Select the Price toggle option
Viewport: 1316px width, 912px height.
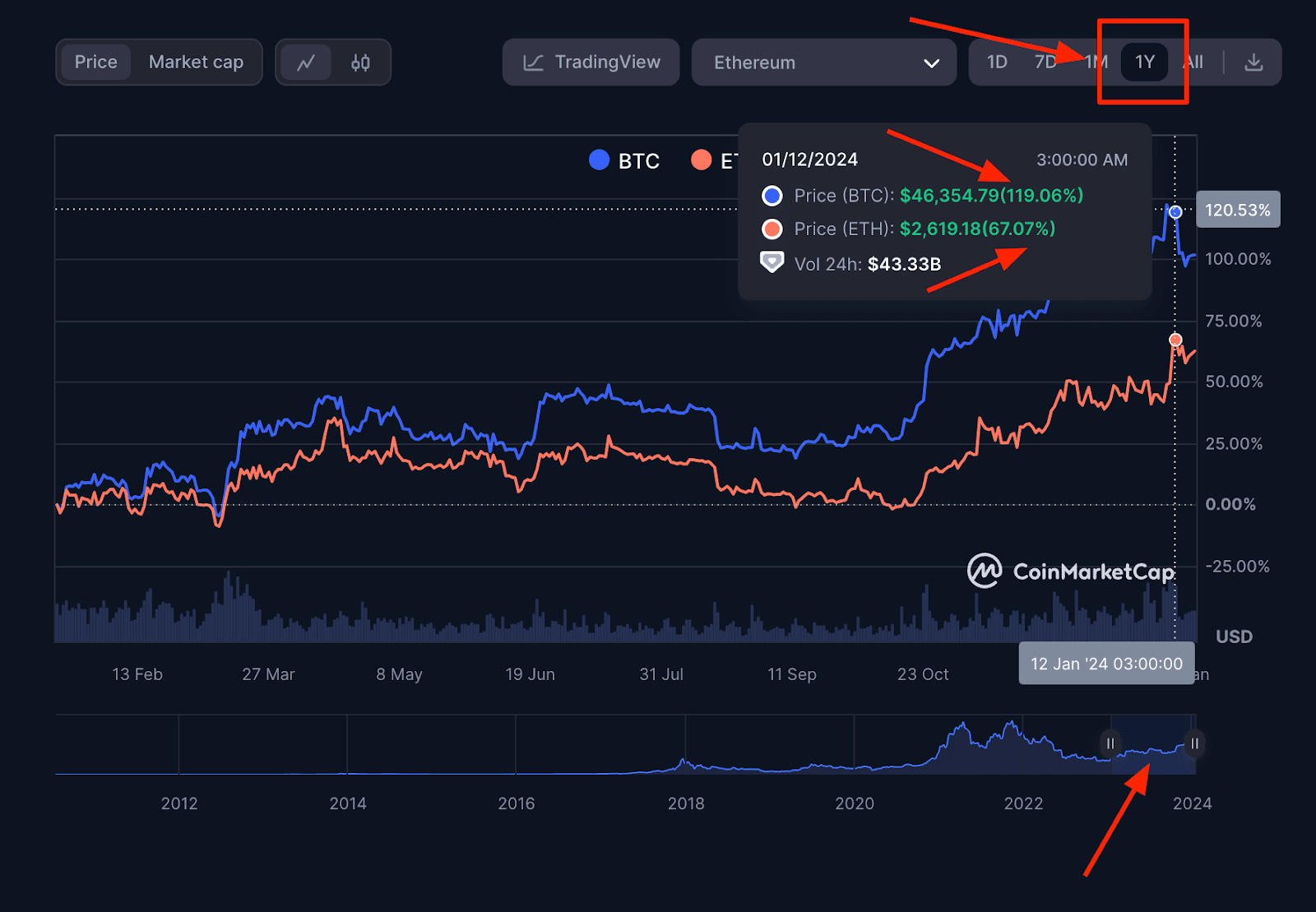coord(95,62)
